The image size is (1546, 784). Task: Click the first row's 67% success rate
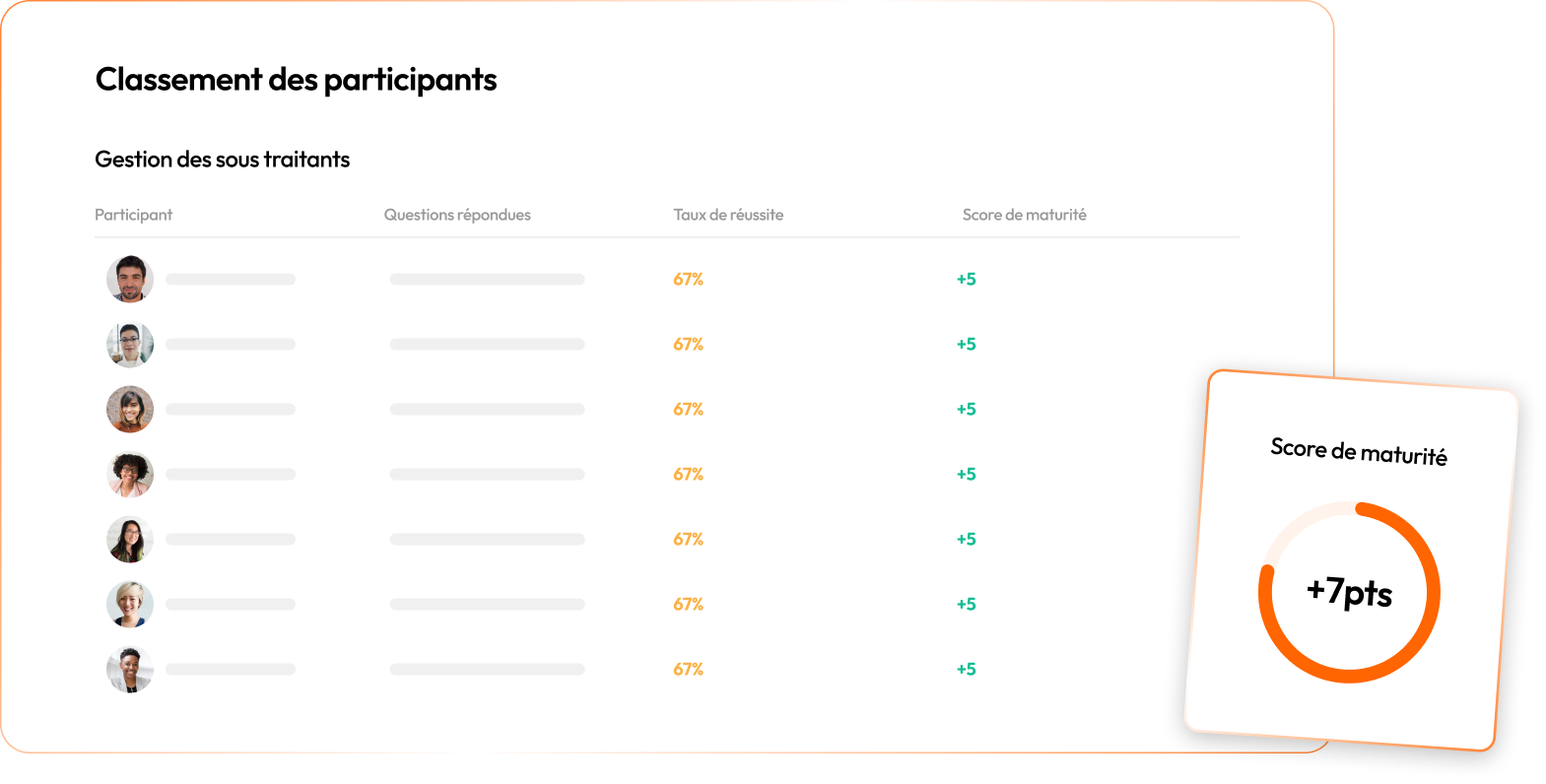[x=688, y=279]
